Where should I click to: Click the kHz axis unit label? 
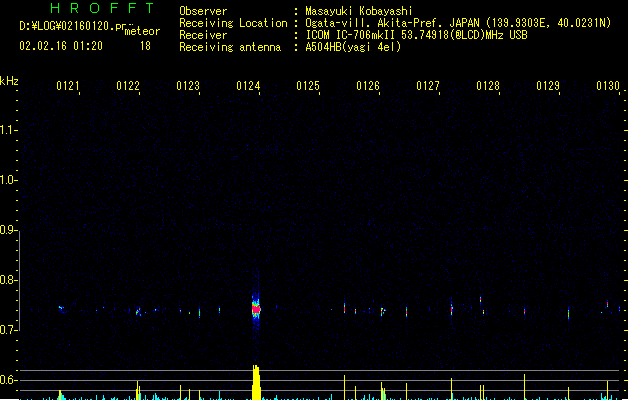[x=9, y=81]
